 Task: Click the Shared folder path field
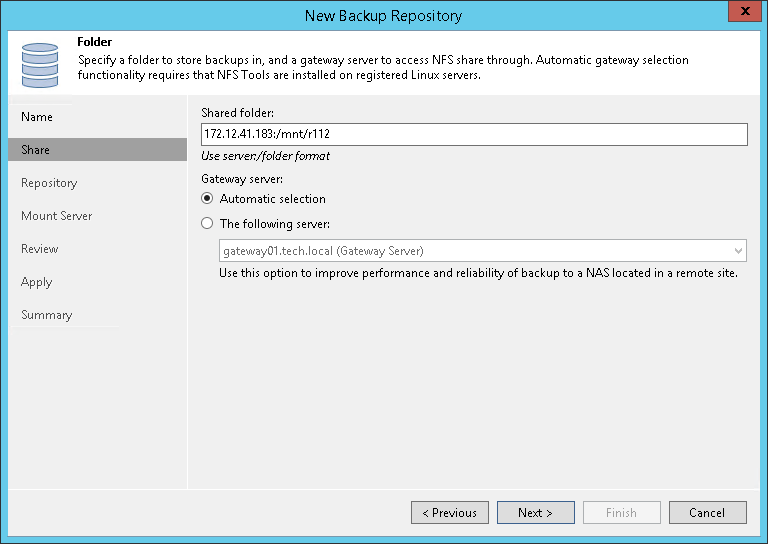474,135
